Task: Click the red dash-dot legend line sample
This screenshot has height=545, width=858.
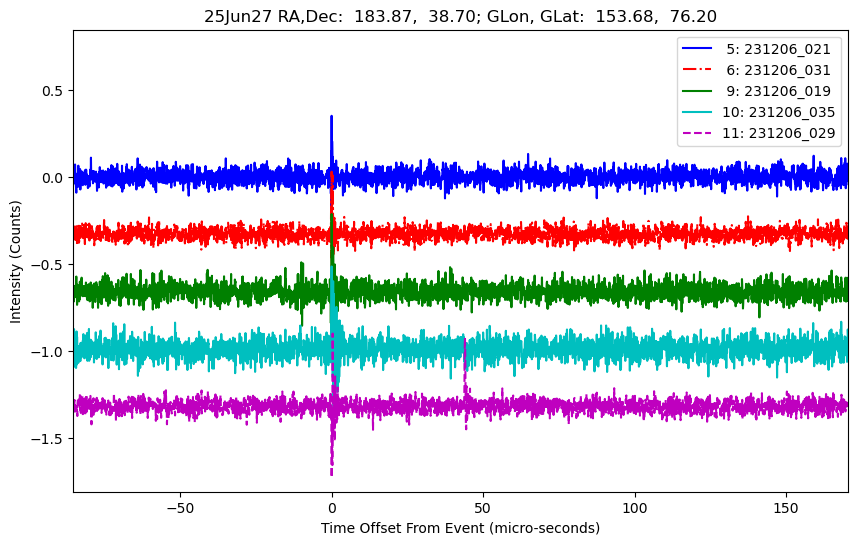Action: [x=697, y=69]
